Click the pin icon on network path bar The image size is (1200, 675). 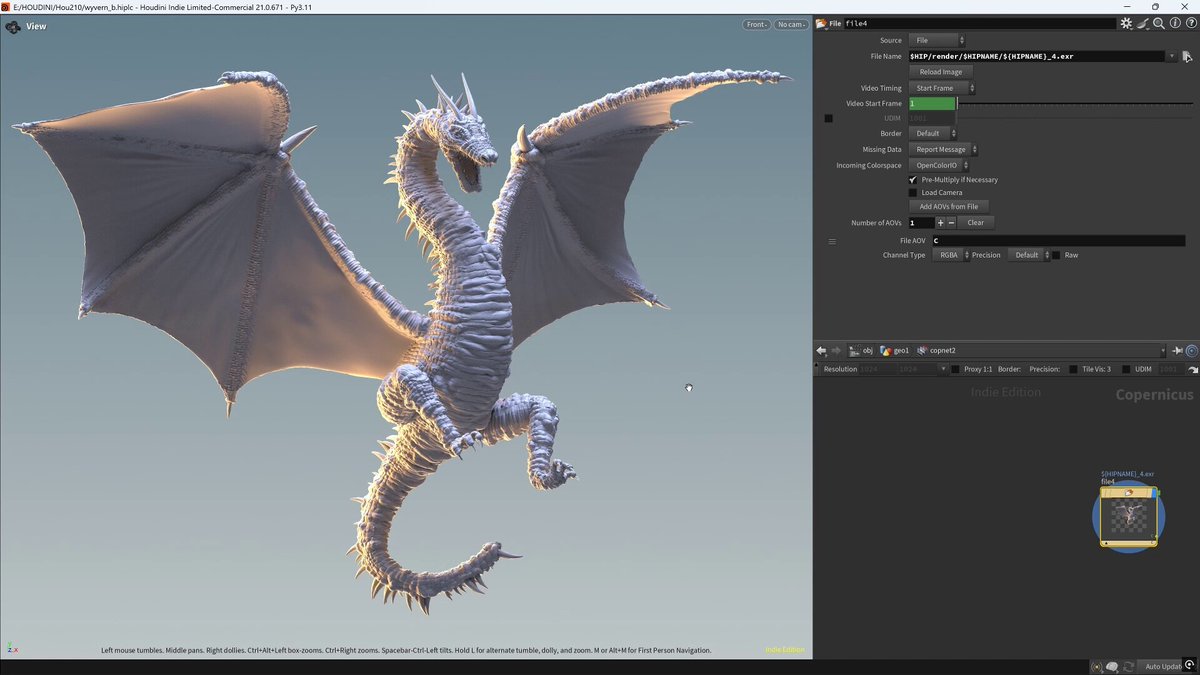[x=1177, y=351]
